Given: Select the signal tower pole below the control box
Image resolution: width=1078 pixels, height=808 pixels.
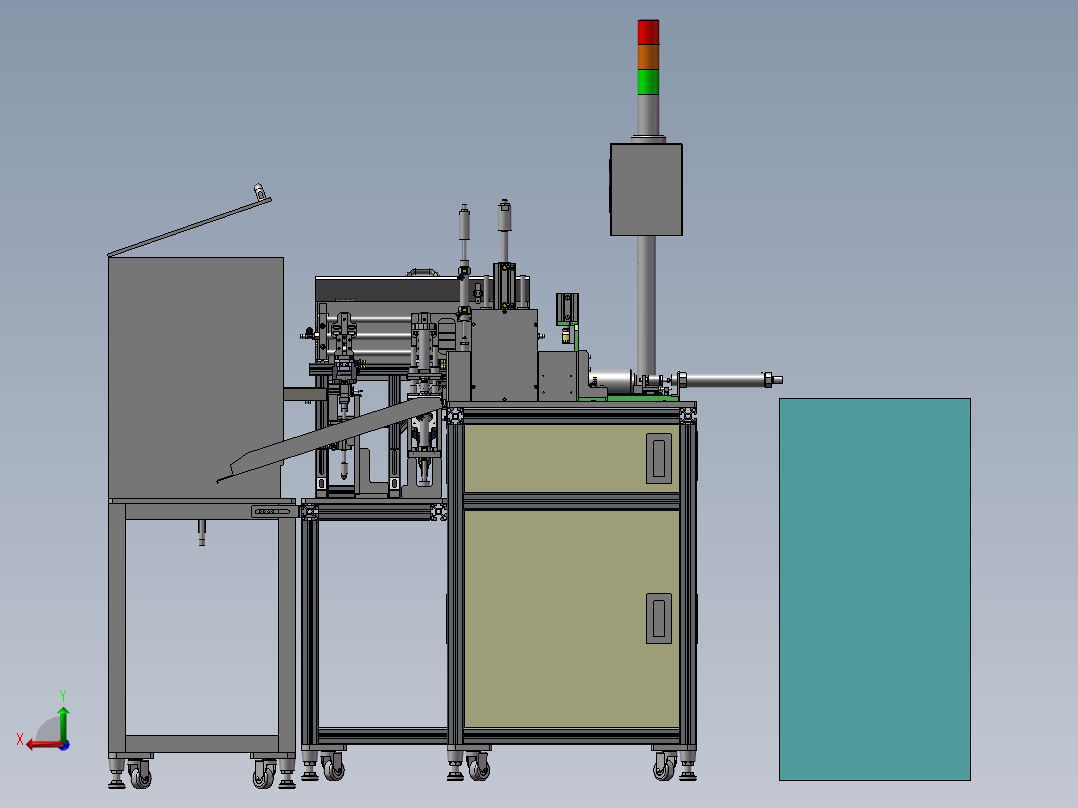Looking at the screenshot, I should pyautogui.click(x=646, y=305).
